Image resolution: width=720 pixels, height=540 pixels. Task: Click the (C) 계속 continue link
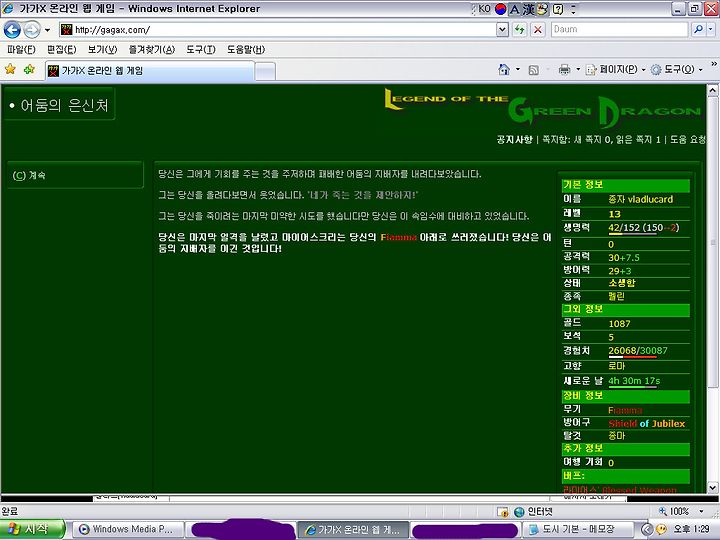pos(29,175)
